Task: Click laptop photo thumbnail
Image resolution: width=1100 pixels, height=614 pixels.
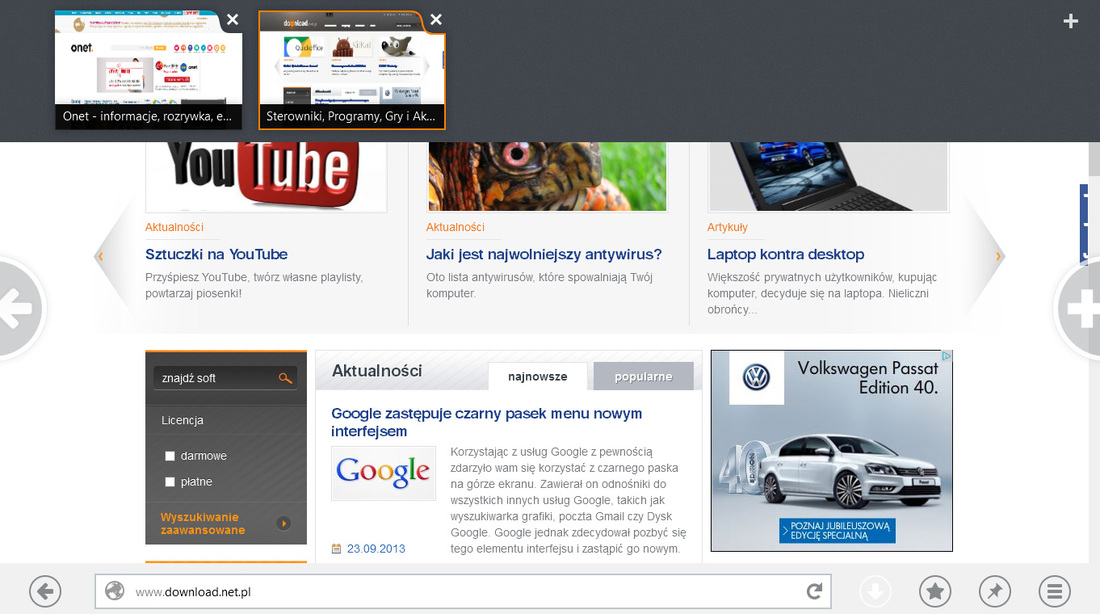Action: tap(829, 176)
